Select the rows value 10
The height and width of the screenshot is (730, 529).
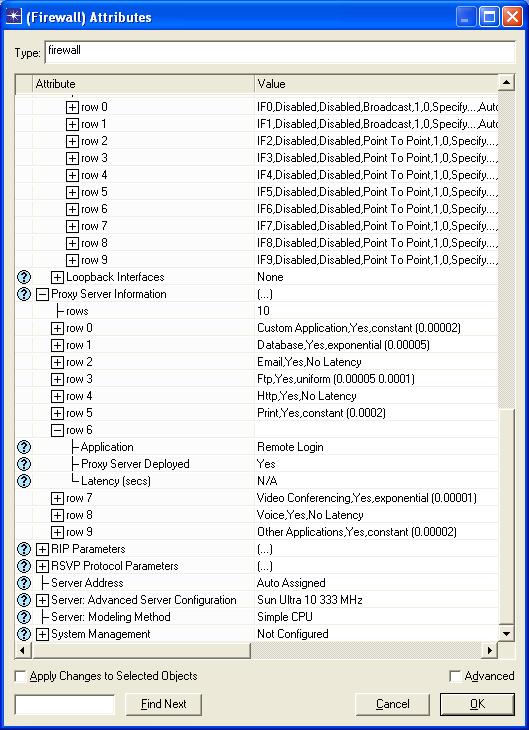coord(376,311)
